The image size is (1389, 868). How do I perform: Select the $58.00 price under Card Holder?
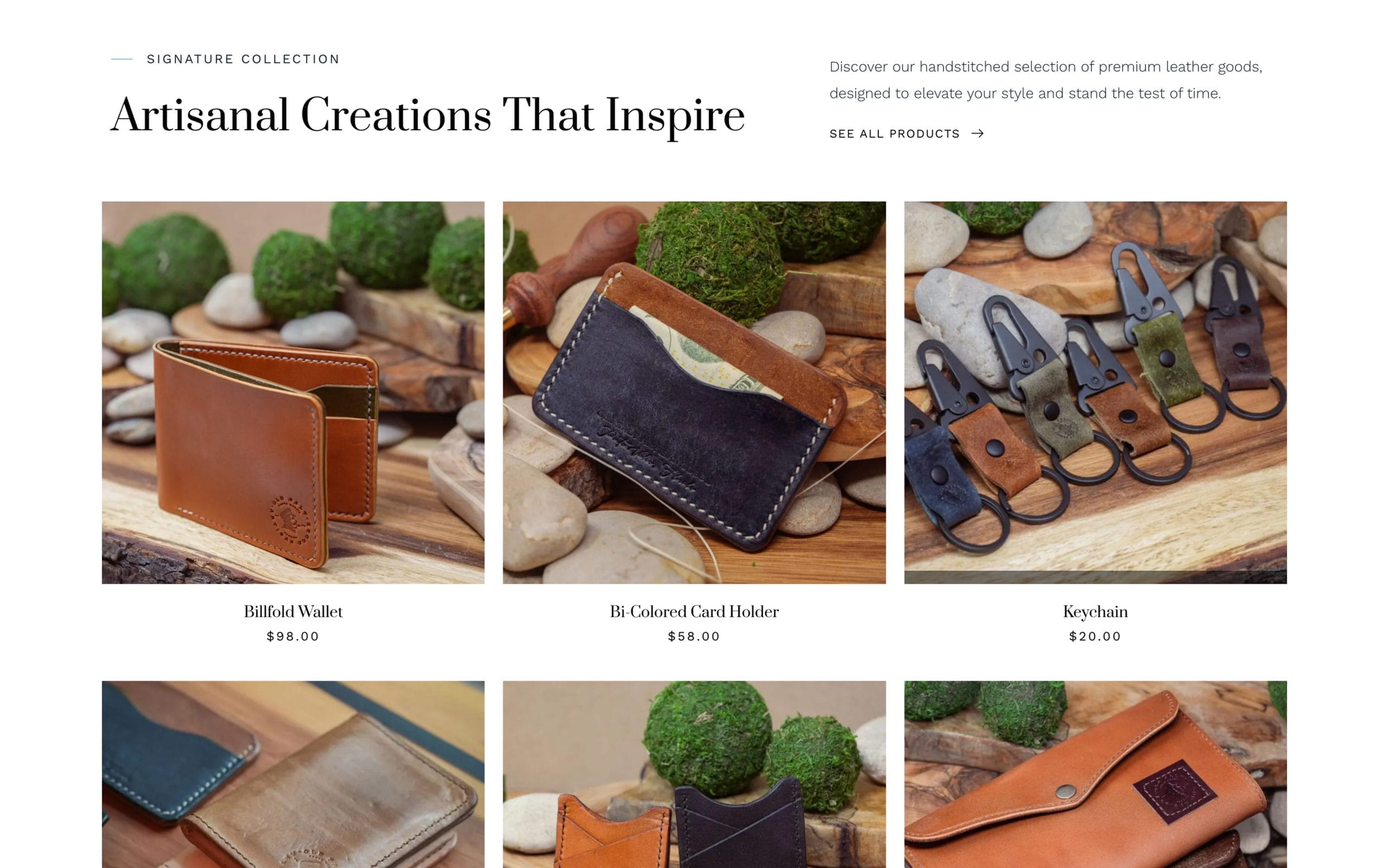(694, 636)
